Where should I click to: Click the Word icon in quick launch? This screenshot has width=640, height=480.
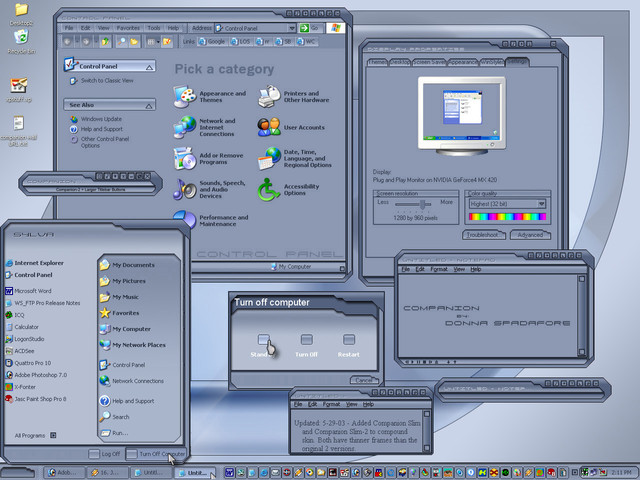click(229, 472)
